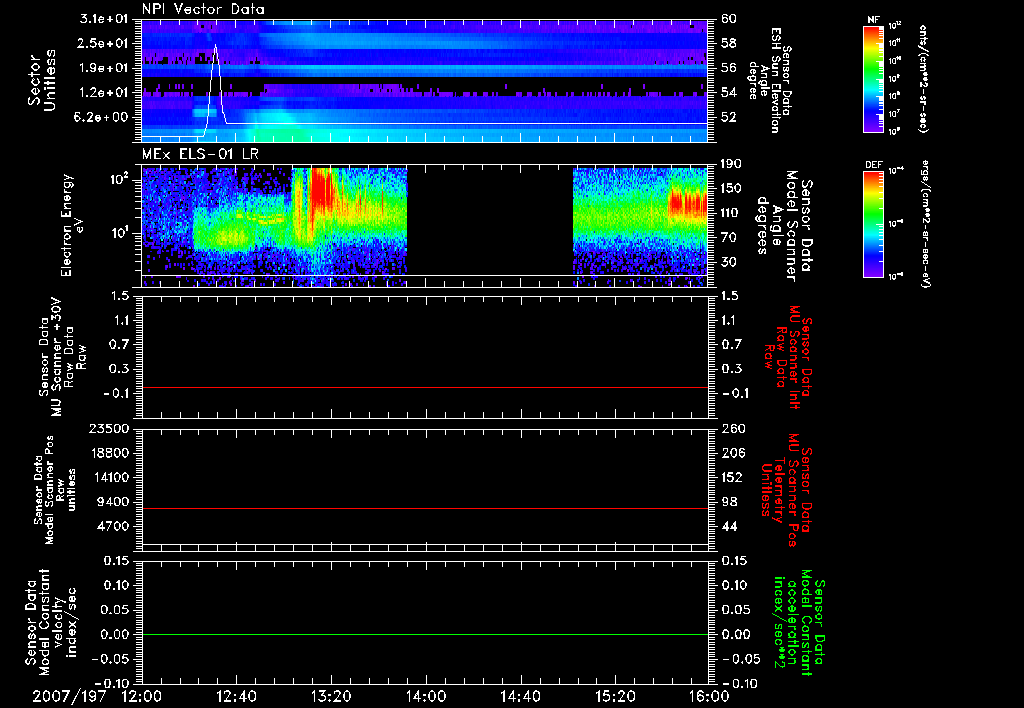Click the red trace in Model Scanner Pos plot
This screenshot has height=708, width=1024.
pos(424,508)
